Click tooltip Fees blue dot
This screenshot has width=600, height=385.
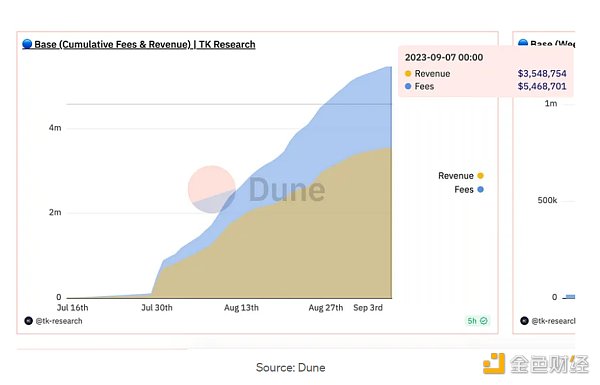click(x=408, y=86)
